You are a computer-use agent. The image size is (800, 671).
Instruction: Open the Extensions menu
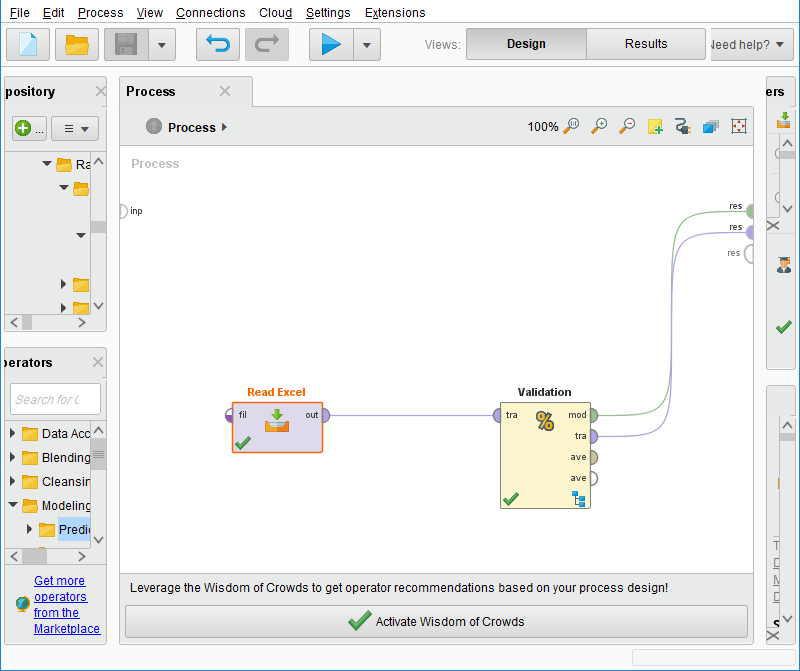pyautogui.click(x=395, y=13)
